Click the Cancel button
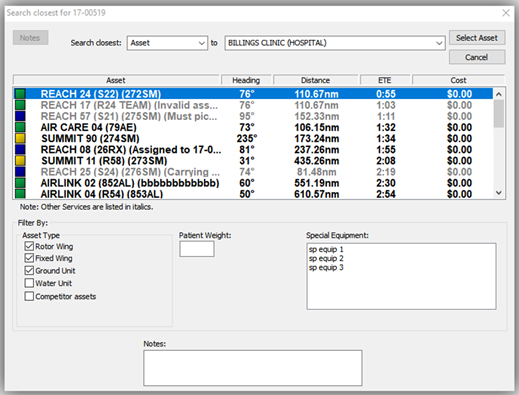This screenshot has height=395, width=519. click(477, 57)
